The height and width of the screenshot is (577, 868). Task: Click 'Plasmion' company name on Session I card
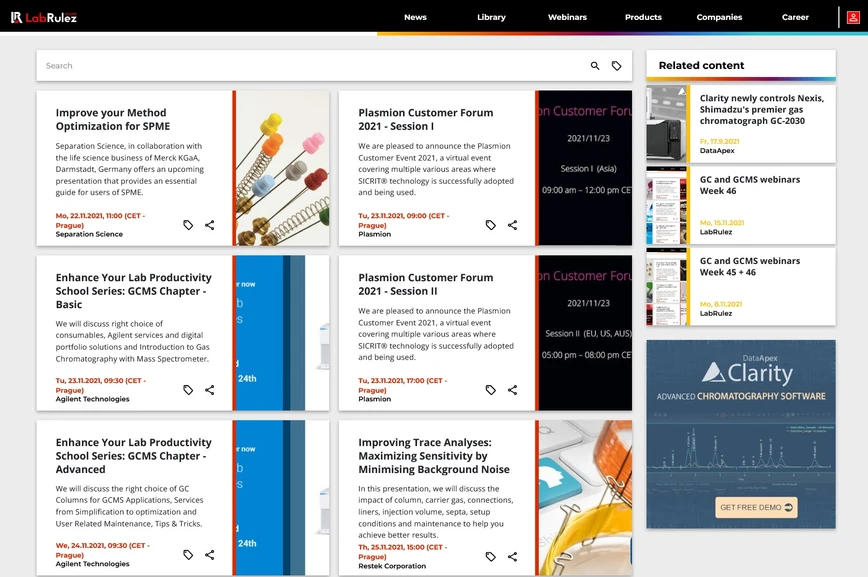[x=374, y=234]
